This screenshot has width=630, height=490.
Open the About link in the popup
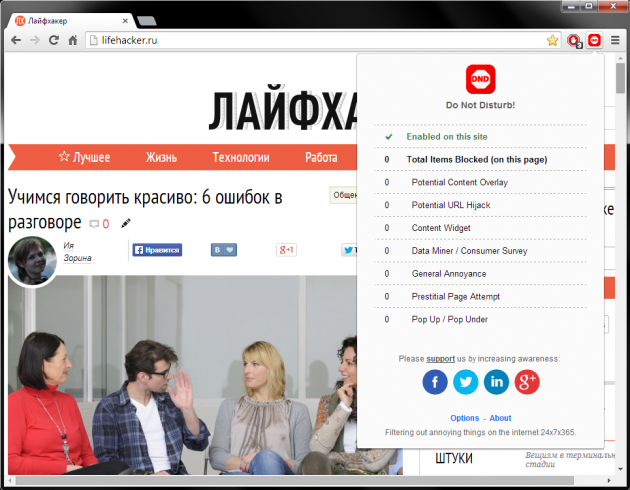[x=500, y=418]
